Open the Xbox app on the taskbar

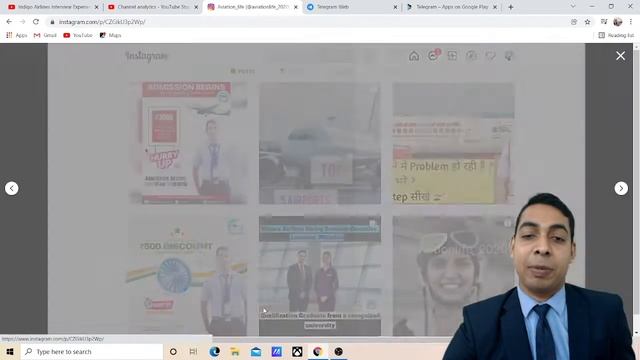tap(297, 351)
